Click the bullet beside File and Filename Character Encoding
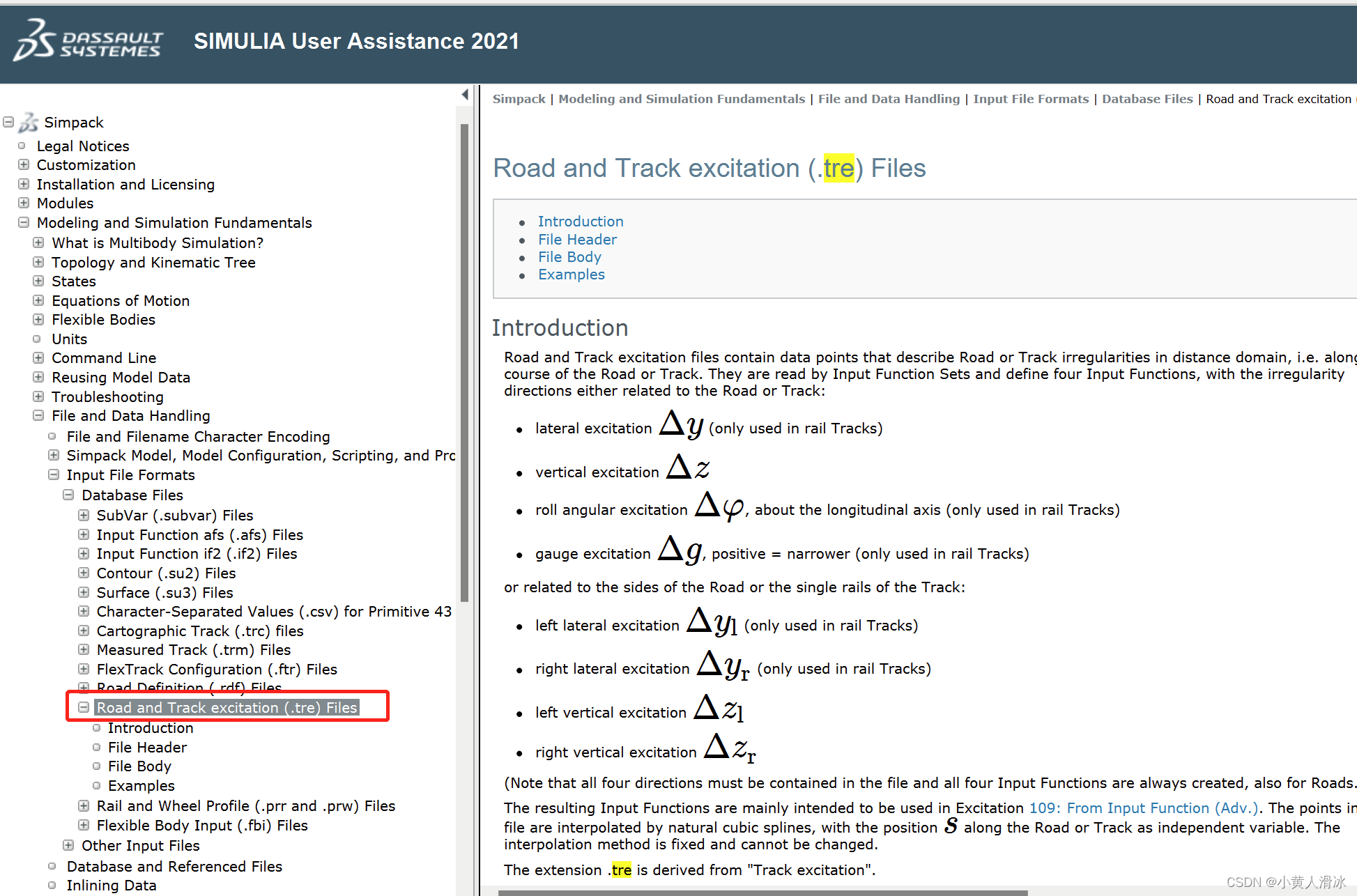 52,437
